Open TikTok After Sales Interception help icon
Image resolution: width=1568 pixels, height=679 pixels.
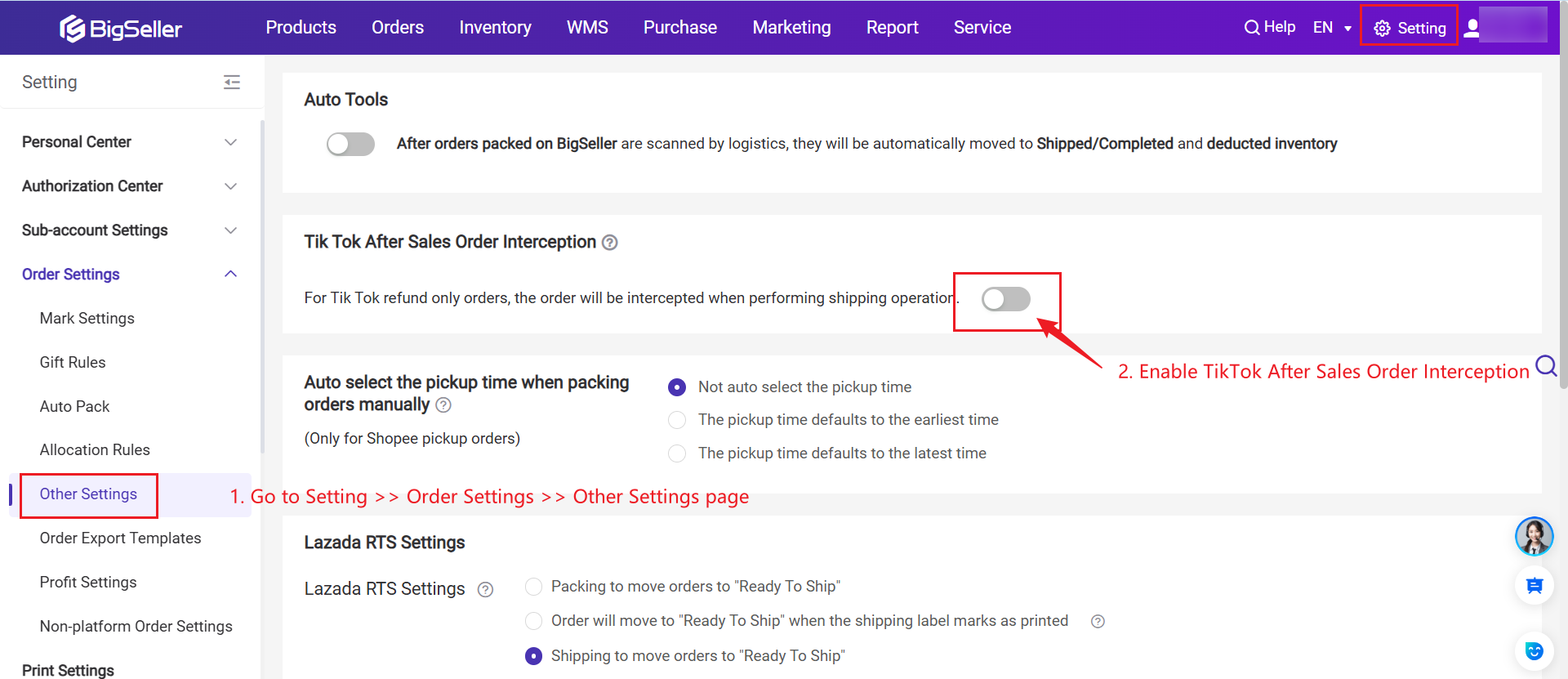[610, 243]
